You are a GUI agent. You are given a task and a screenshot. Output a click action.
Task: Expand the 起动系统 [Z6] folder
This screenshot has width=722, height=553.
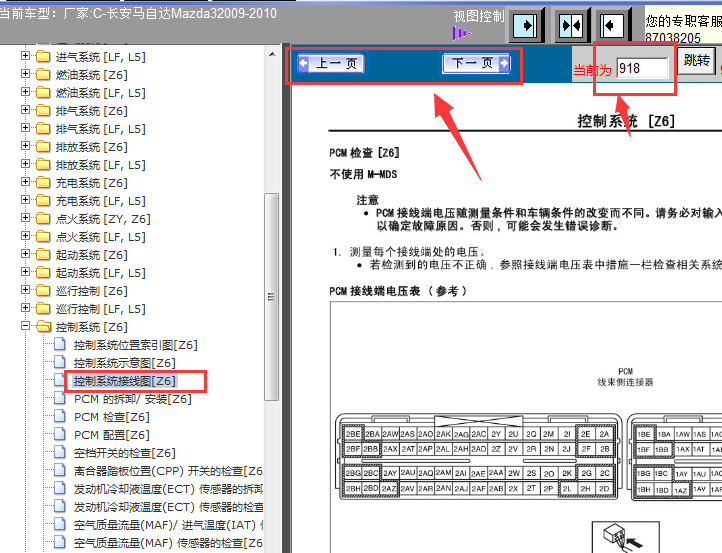coord(25,253)
